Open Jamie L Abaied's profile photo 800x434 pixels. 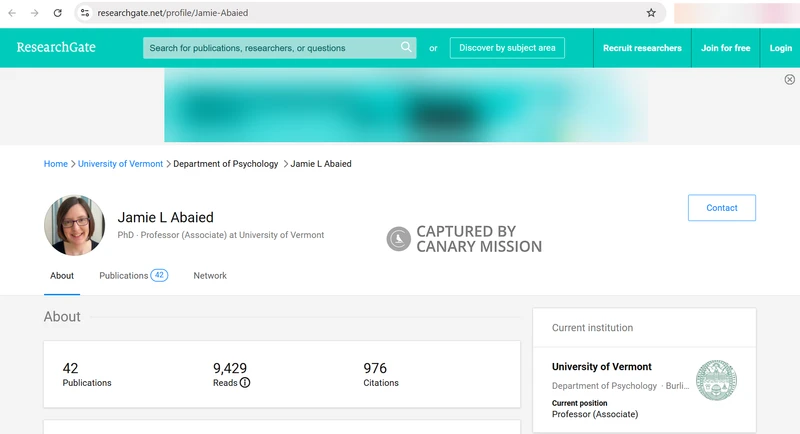[74, 225]
